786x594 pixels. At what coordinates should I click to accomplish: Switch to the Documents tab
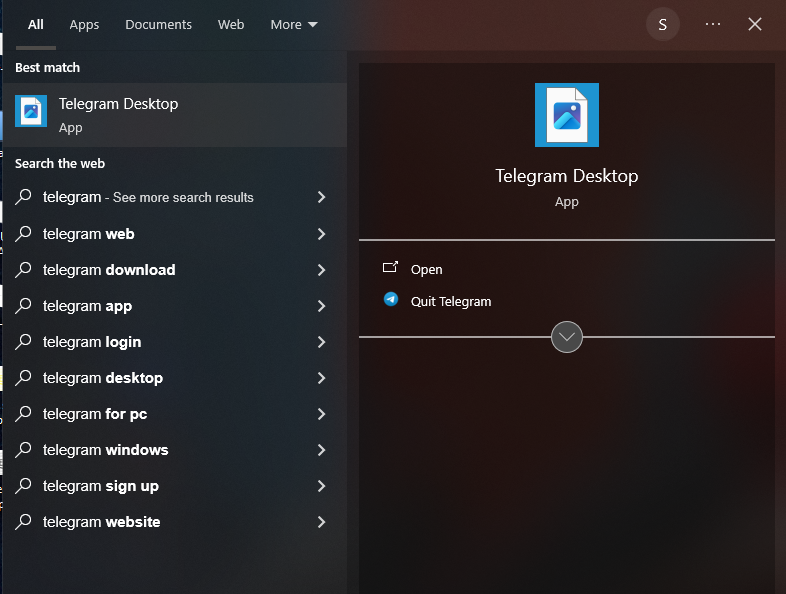click(x=158, y=25)
